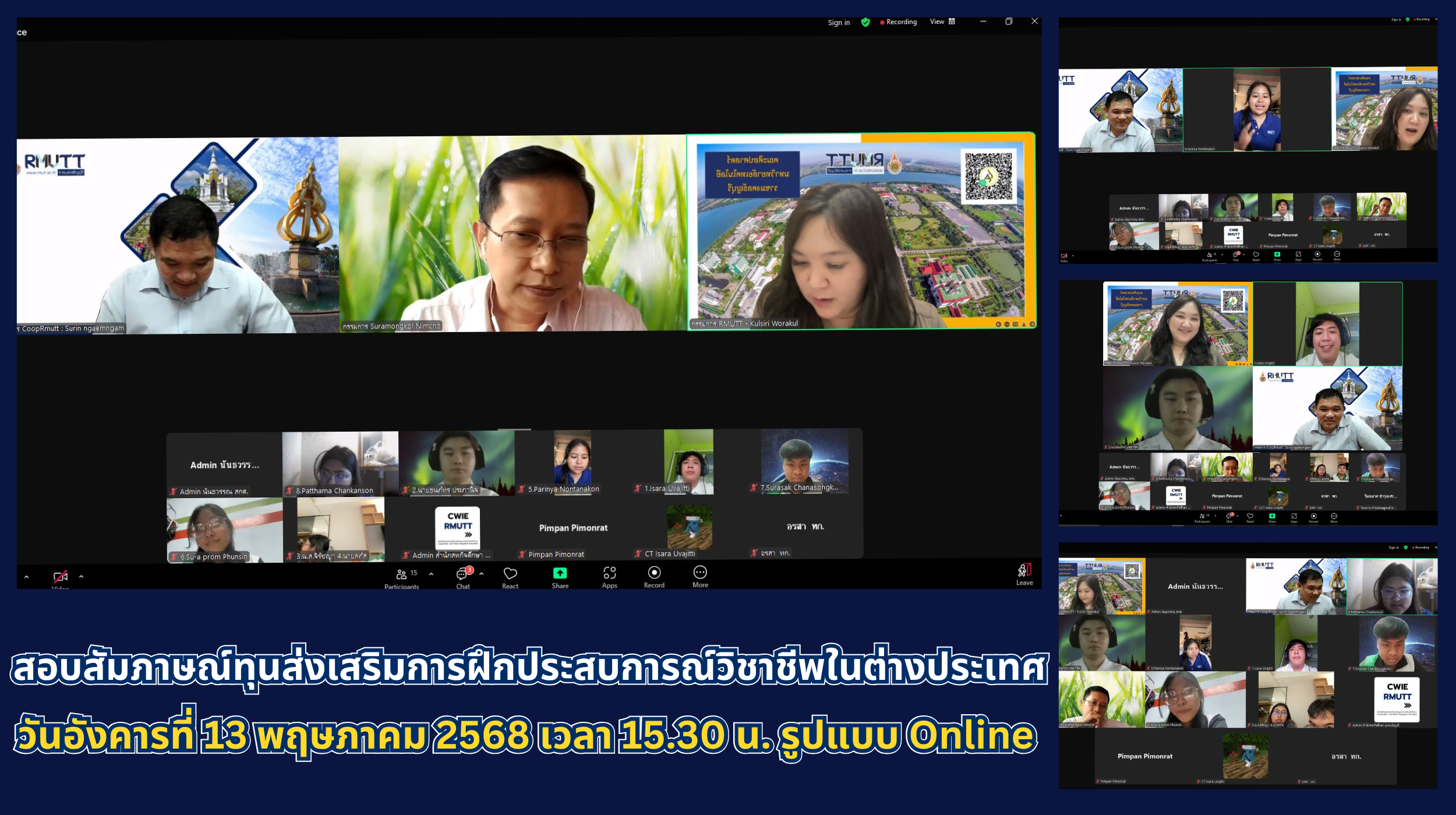The height and width of the screenshot is (815, 1456).
Task: Click muted mic icon beside 1.Isara Uvajitti
Action: pyautogui.click(x=638, y=488)
